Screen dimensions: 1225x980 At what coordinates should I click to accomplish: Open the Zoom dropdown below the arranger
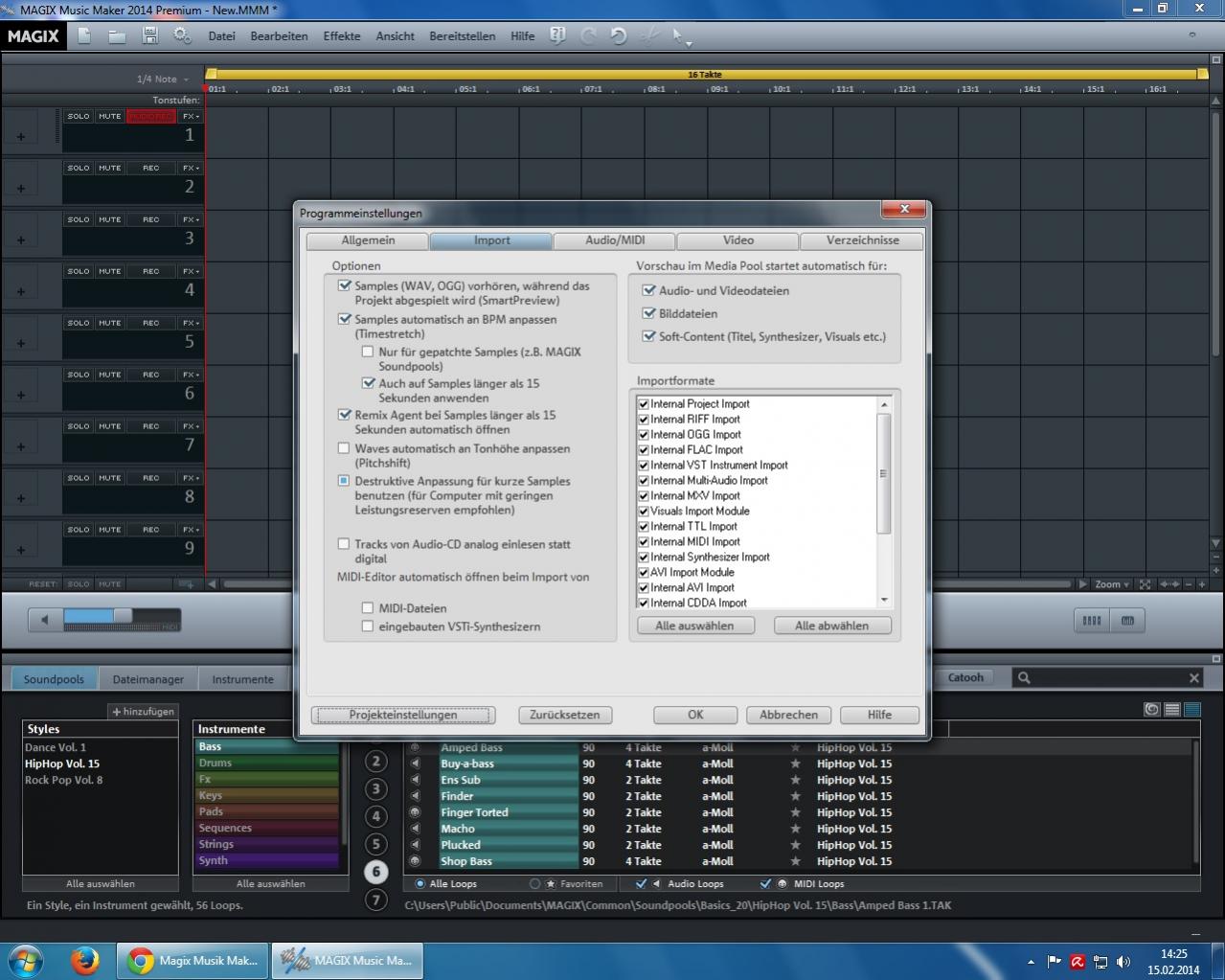point(1113,584)
